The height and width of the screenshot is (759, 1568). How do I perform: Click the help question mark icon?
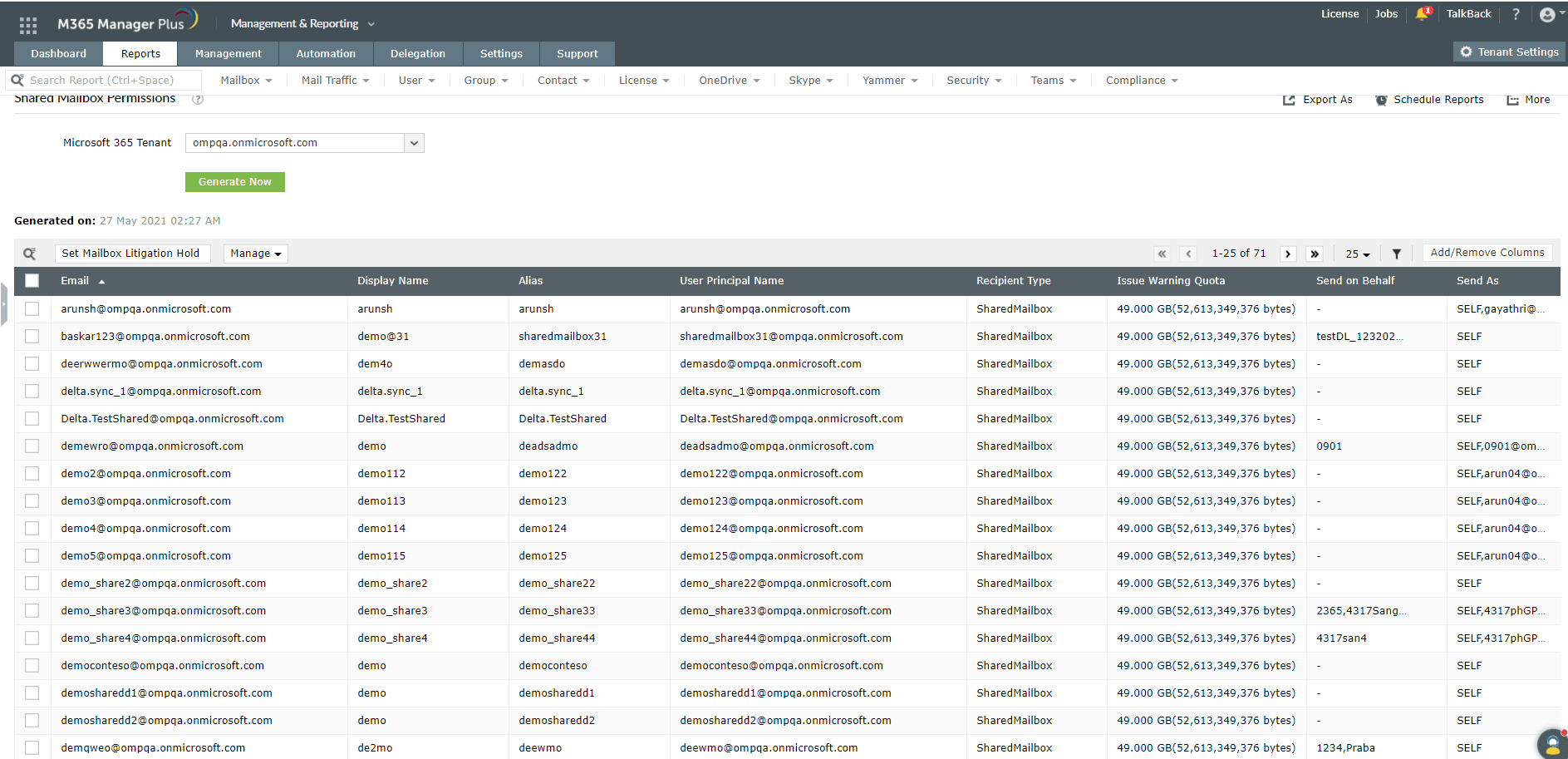pos(1515,13)
